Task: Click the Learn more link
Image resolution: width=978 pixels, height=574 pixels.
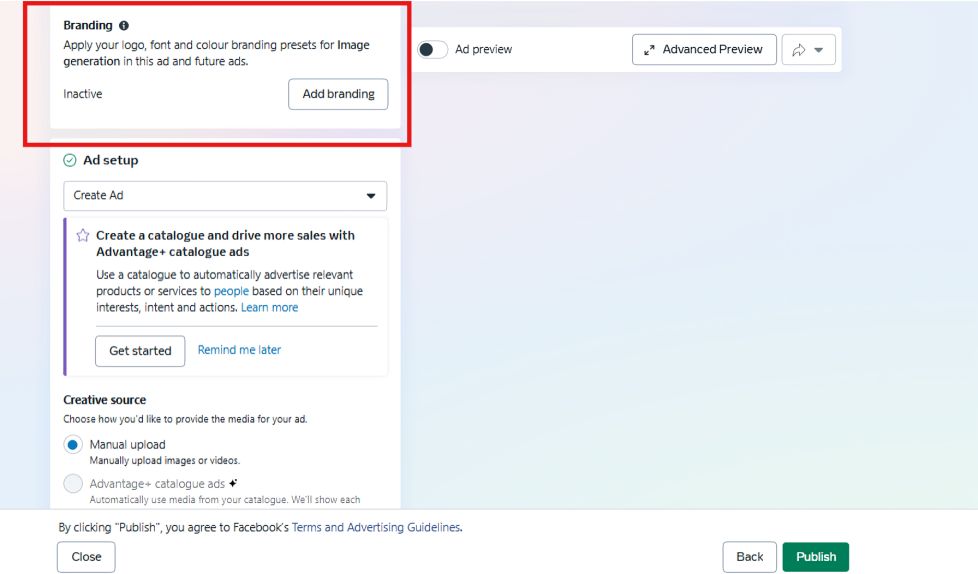Action: (269, 307)
